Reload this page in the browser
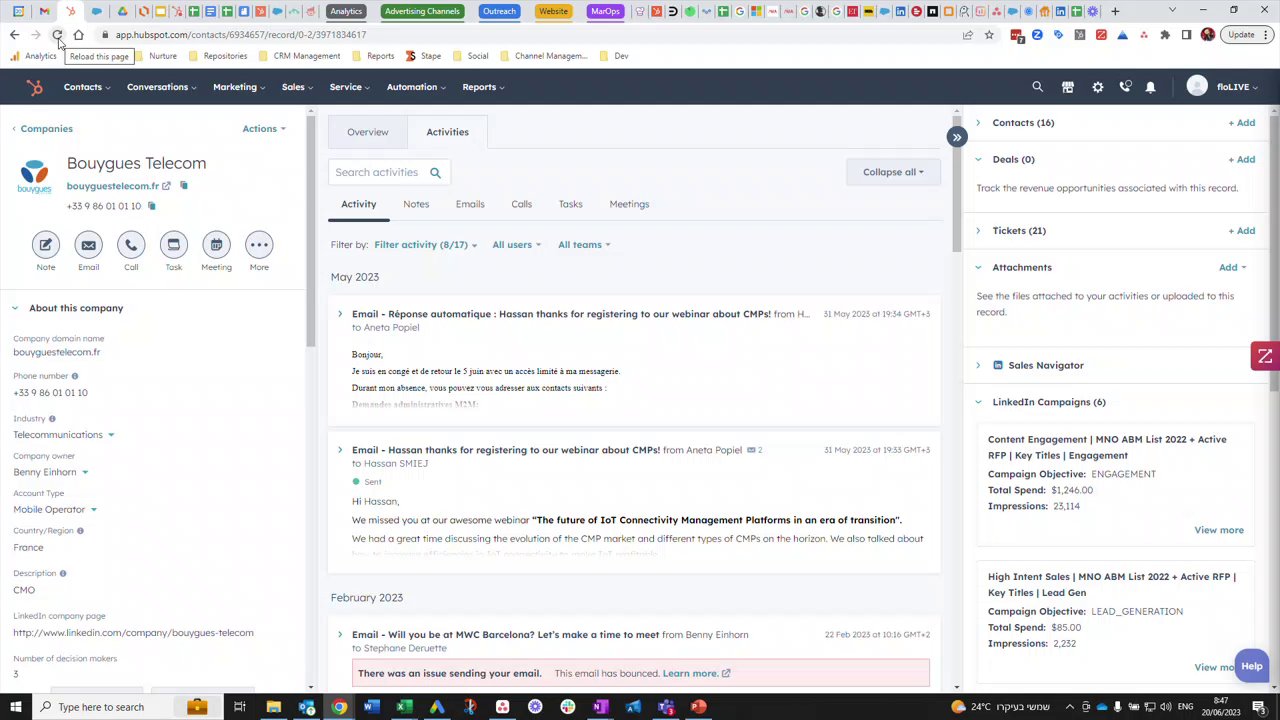 click(57, 35)
